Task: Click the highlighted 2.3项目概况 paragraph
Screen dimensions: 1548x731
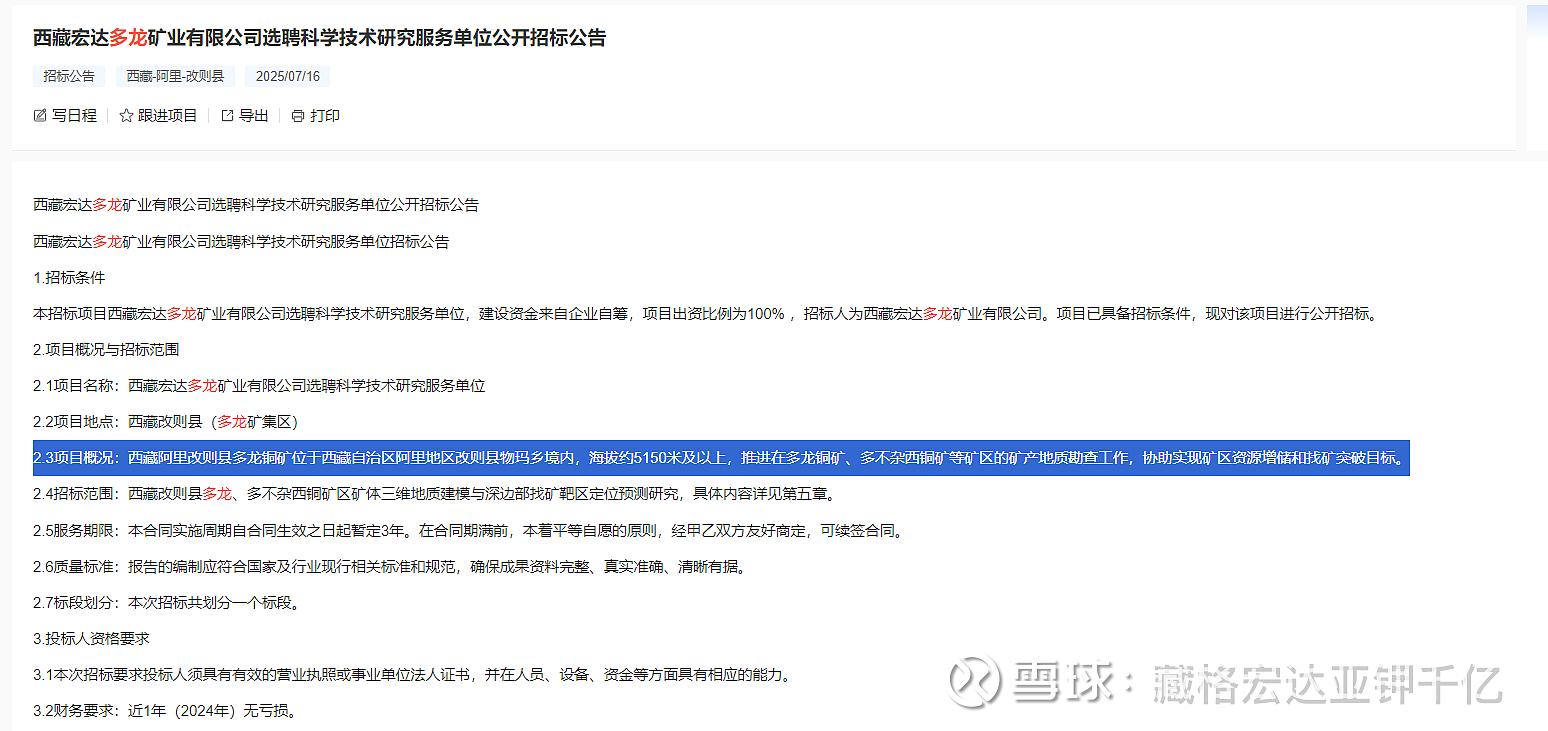Action: point(721,458)
